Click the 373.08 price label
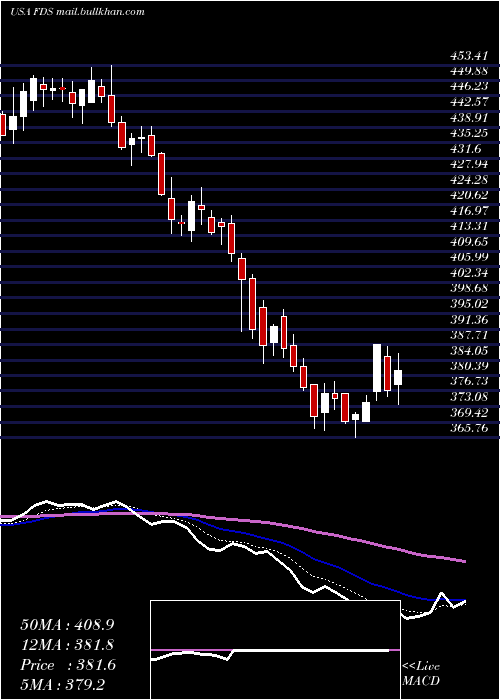The height and width of the screenshot is (700, 500). [469, 397]
